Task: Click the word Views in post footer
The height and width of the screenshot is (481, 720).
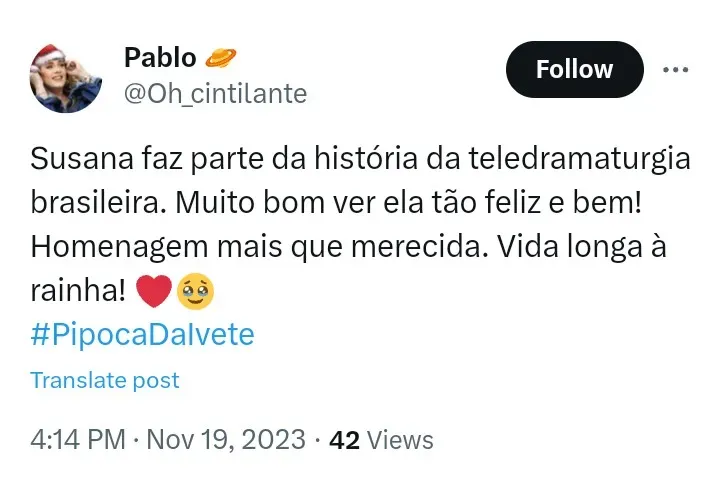Action: click(400, 440)
